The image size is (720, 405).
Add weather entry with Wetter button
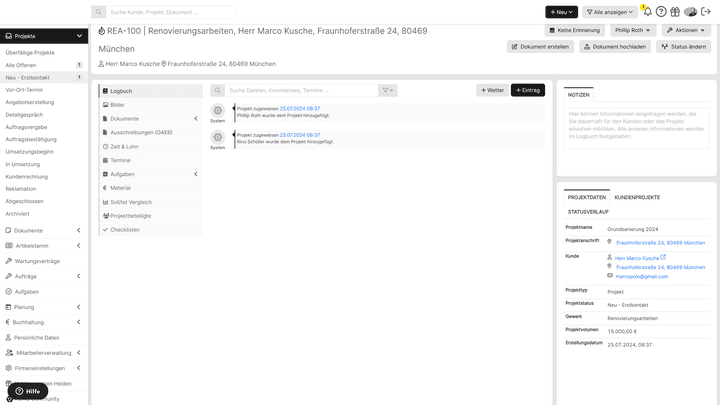tap(492, 90)
